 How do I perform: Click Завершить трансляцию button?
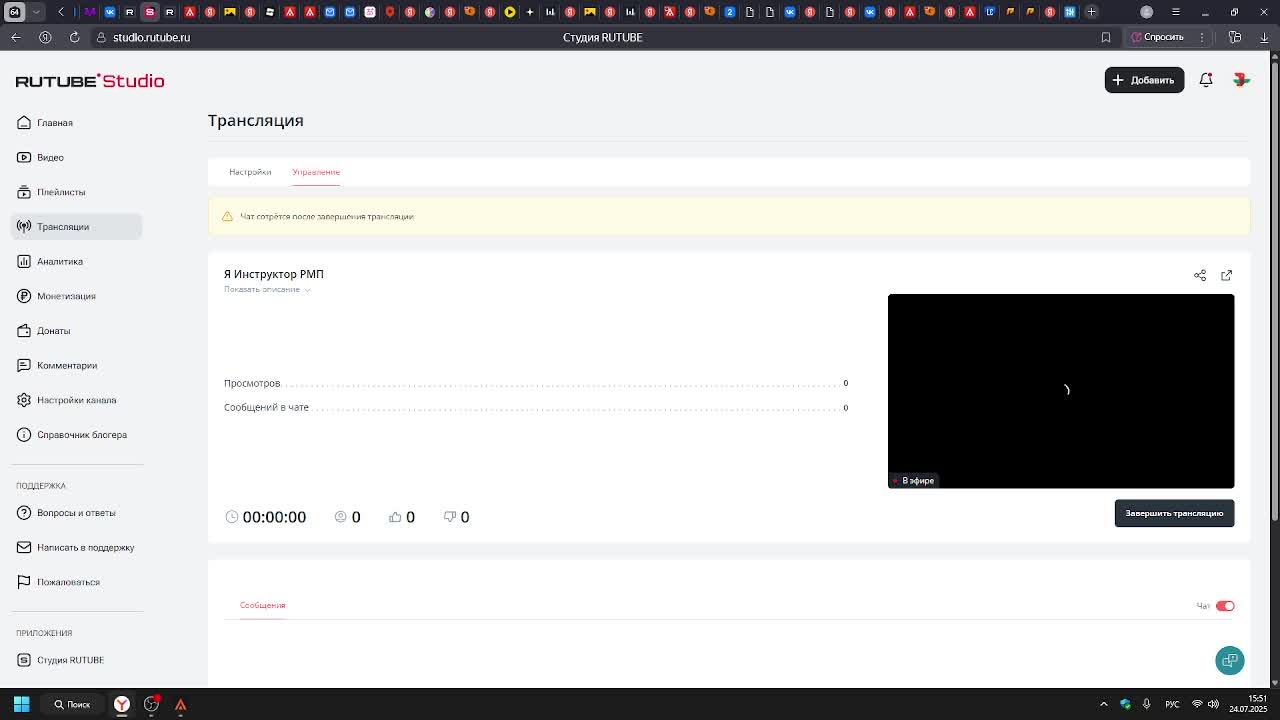(x=1174, y=513)
